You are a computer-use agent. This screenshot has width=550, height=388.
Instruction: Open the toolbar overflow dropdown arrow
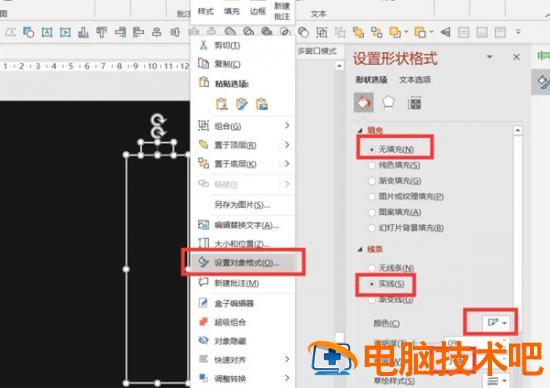coord(518,32)
